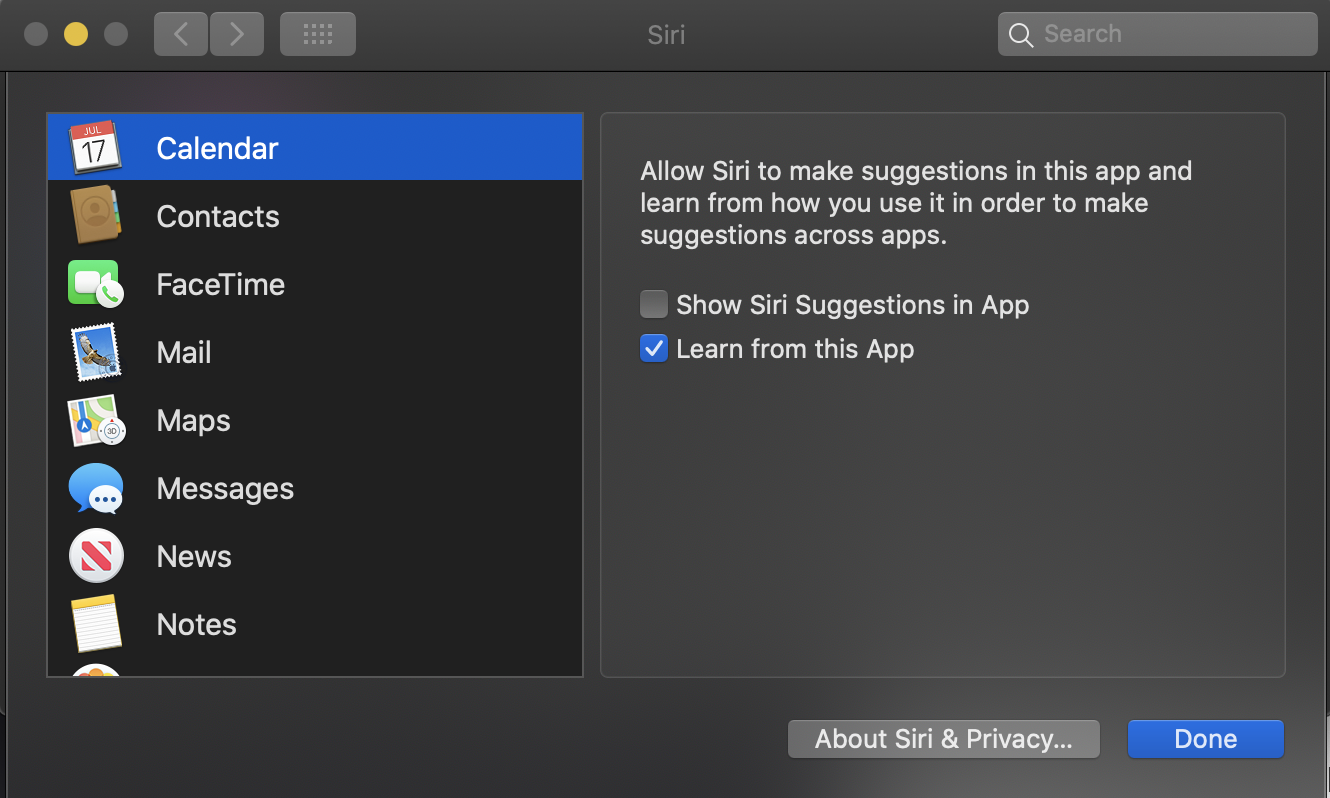Click the Calendar app icon

tap(95, 148)
